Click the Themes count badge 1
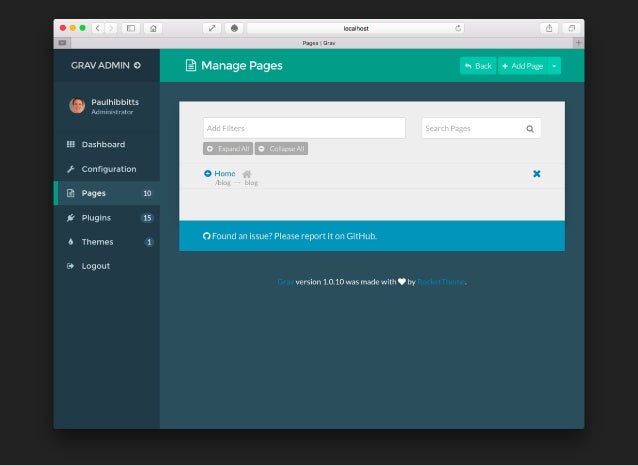Image resolution: width=638 pixels, height=466 pixels. coord(149,242)
